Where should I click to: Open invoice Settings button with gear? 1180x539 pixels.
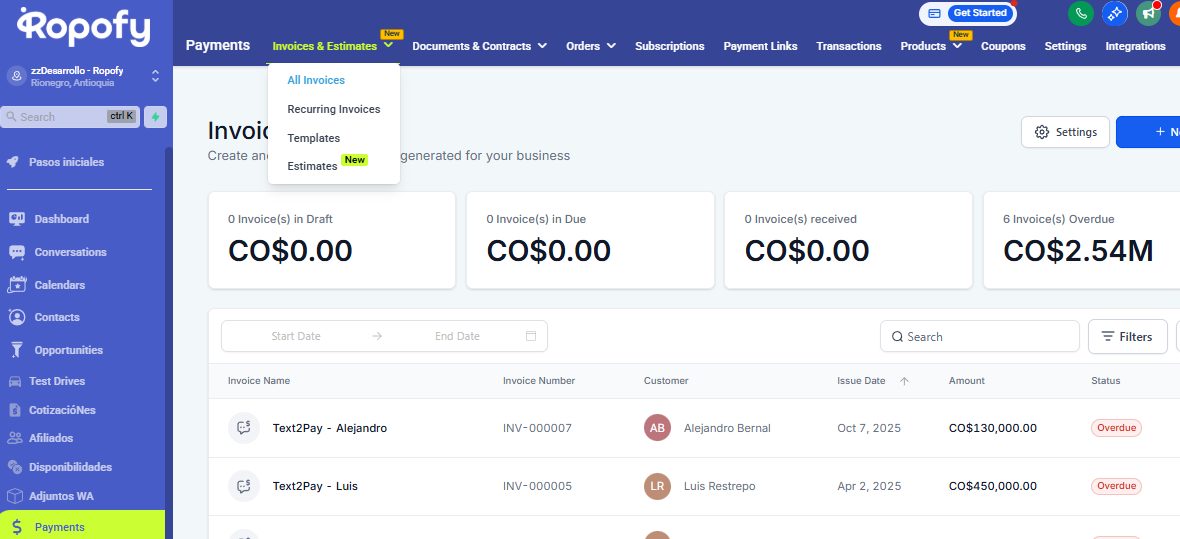pos(1065,132)
